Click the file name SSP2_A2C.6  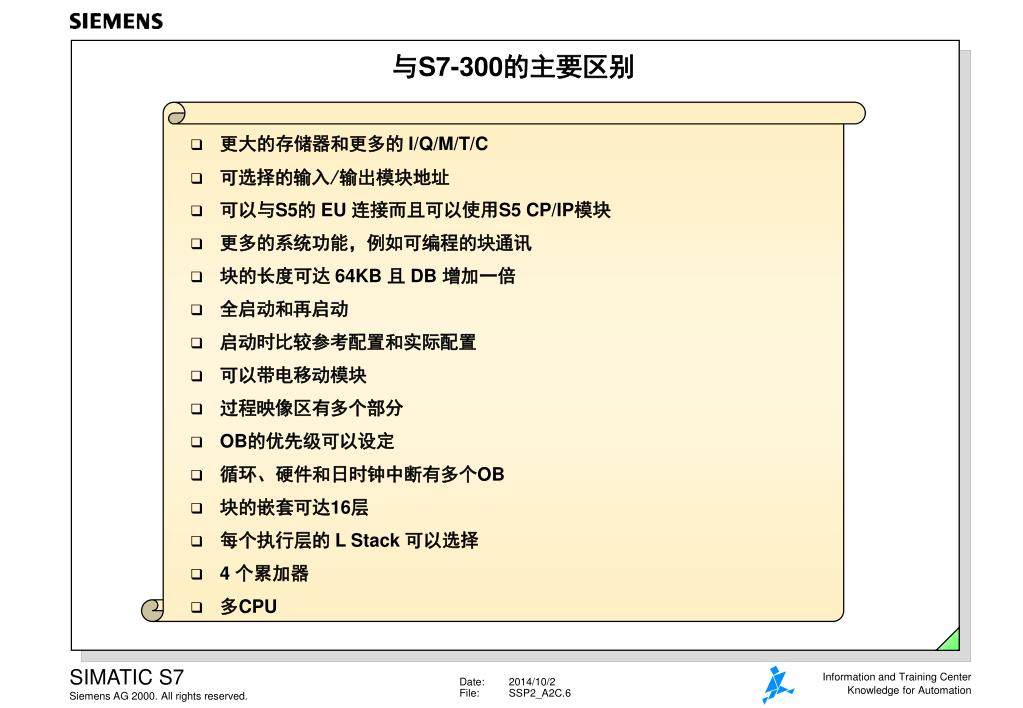click(x=540, y=693)
